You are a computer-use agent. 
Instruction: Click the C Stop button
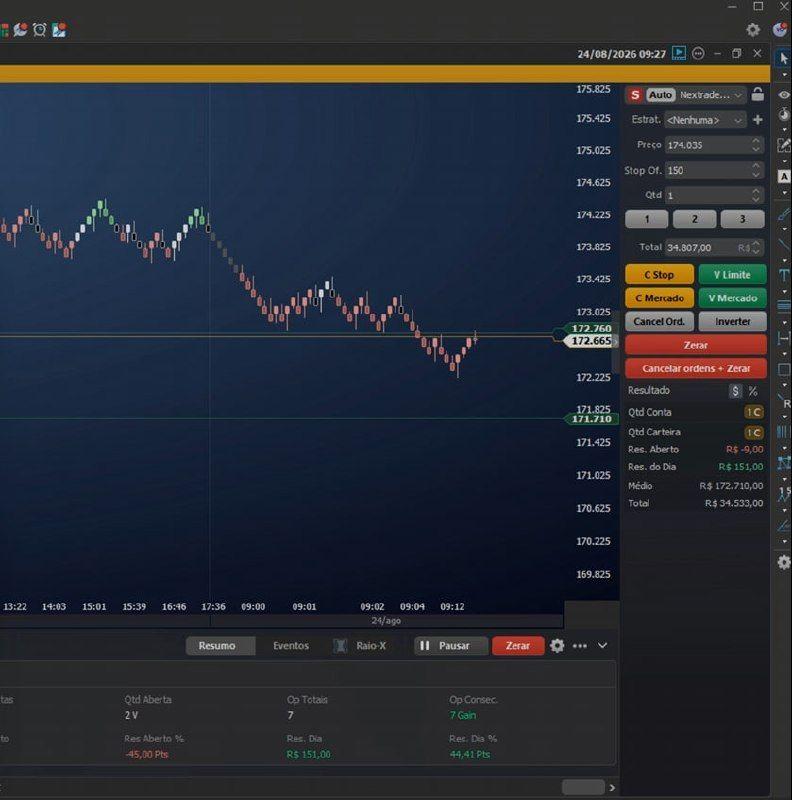[x=659, y=274]
